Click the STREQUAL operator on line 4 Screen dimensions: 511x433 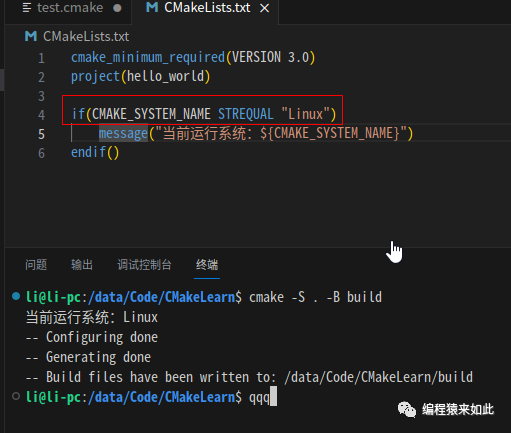246,114
